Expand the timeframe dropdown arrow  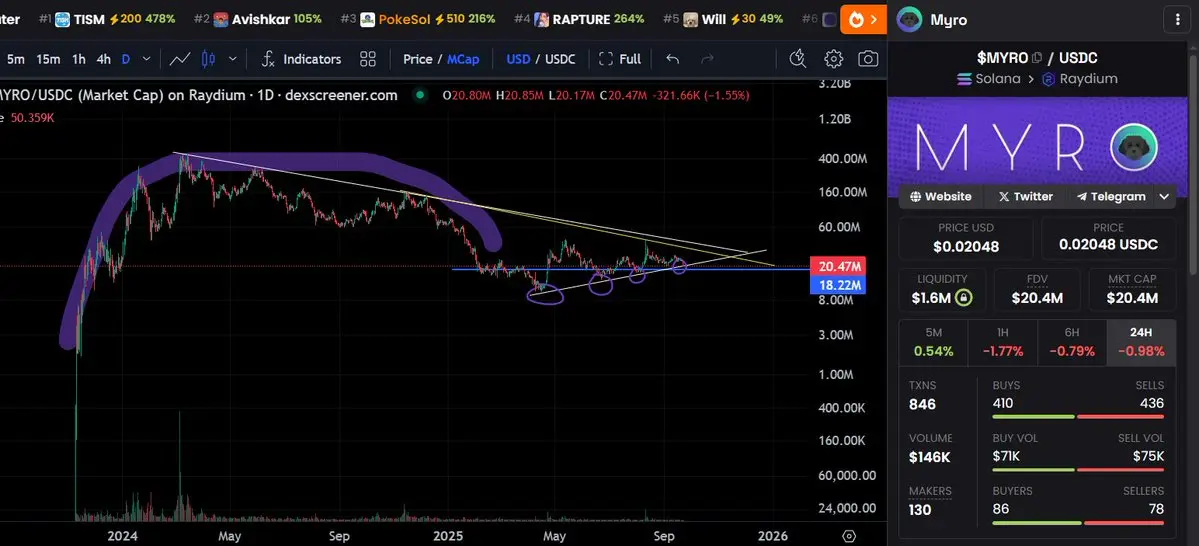click(146, 59)
